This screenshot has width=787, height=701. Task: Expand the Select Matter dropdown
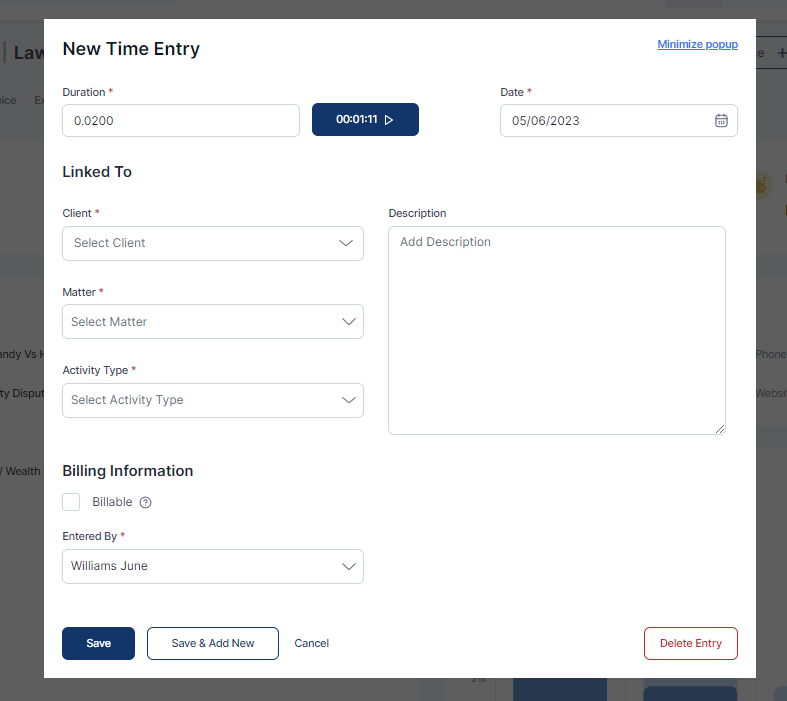(212, 322)
